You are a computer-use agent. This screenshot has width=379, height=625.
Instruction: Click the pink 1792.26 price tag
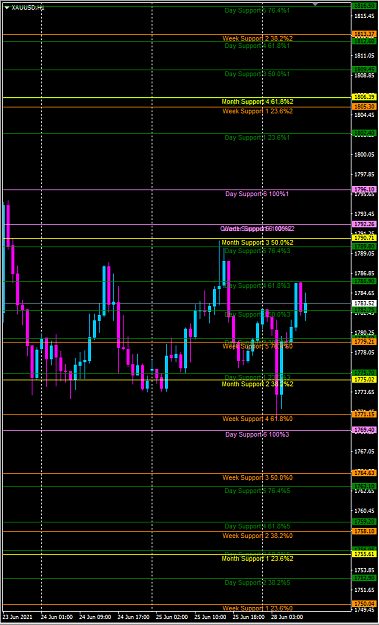[364, 224]
